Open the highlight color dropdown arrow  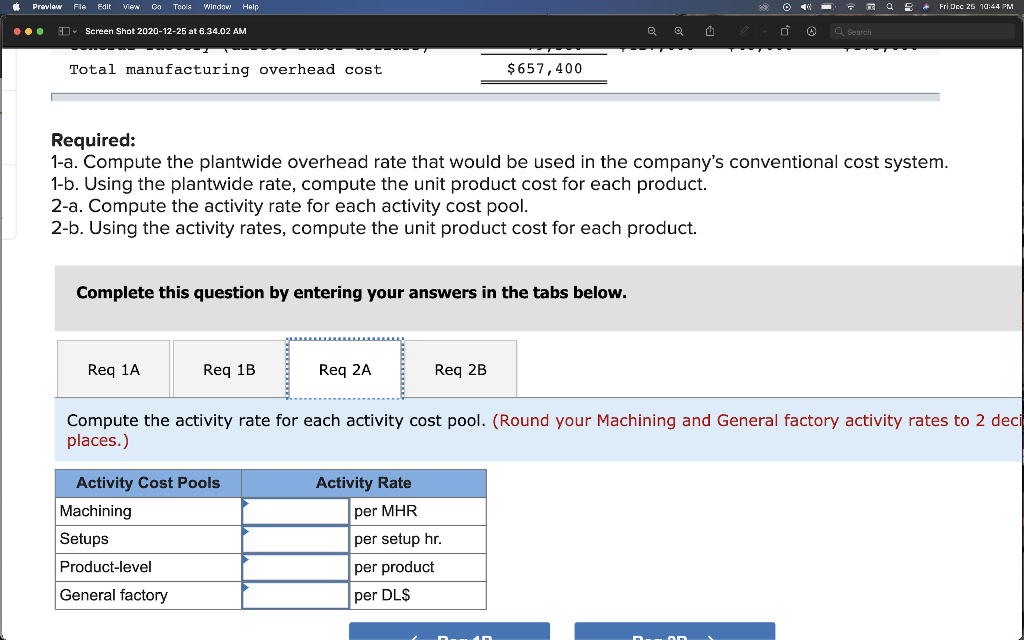[764, 31]
